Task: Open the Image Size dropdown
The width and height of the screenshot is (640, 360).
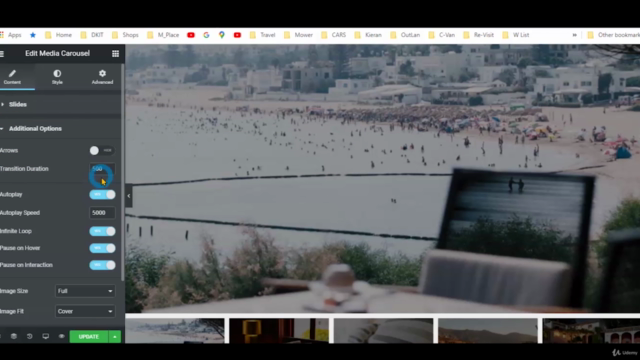Action: coord(85,291)
